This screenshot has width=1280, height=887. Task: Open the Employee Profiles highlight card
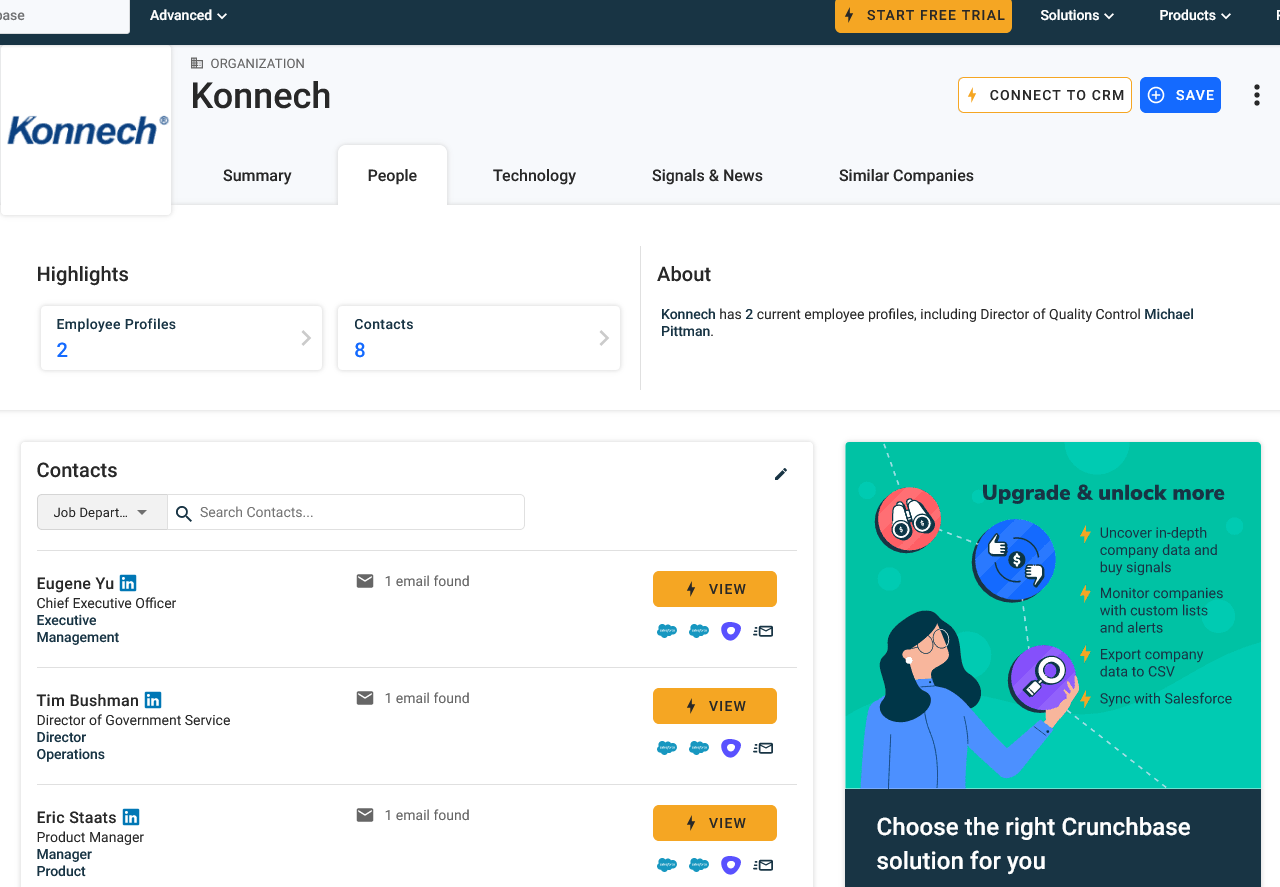(182, 338)
